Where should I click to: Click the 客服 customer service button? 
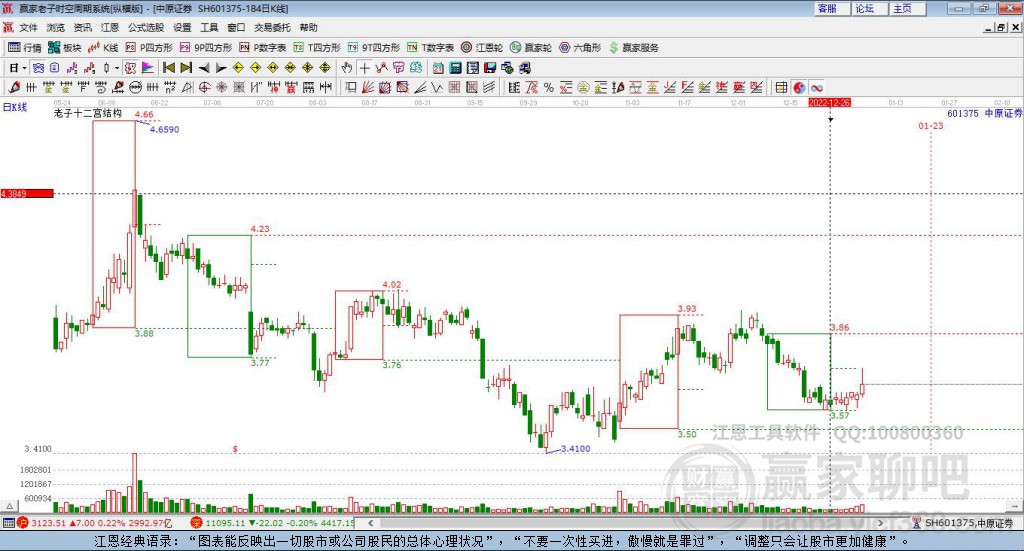coord(832,8)
